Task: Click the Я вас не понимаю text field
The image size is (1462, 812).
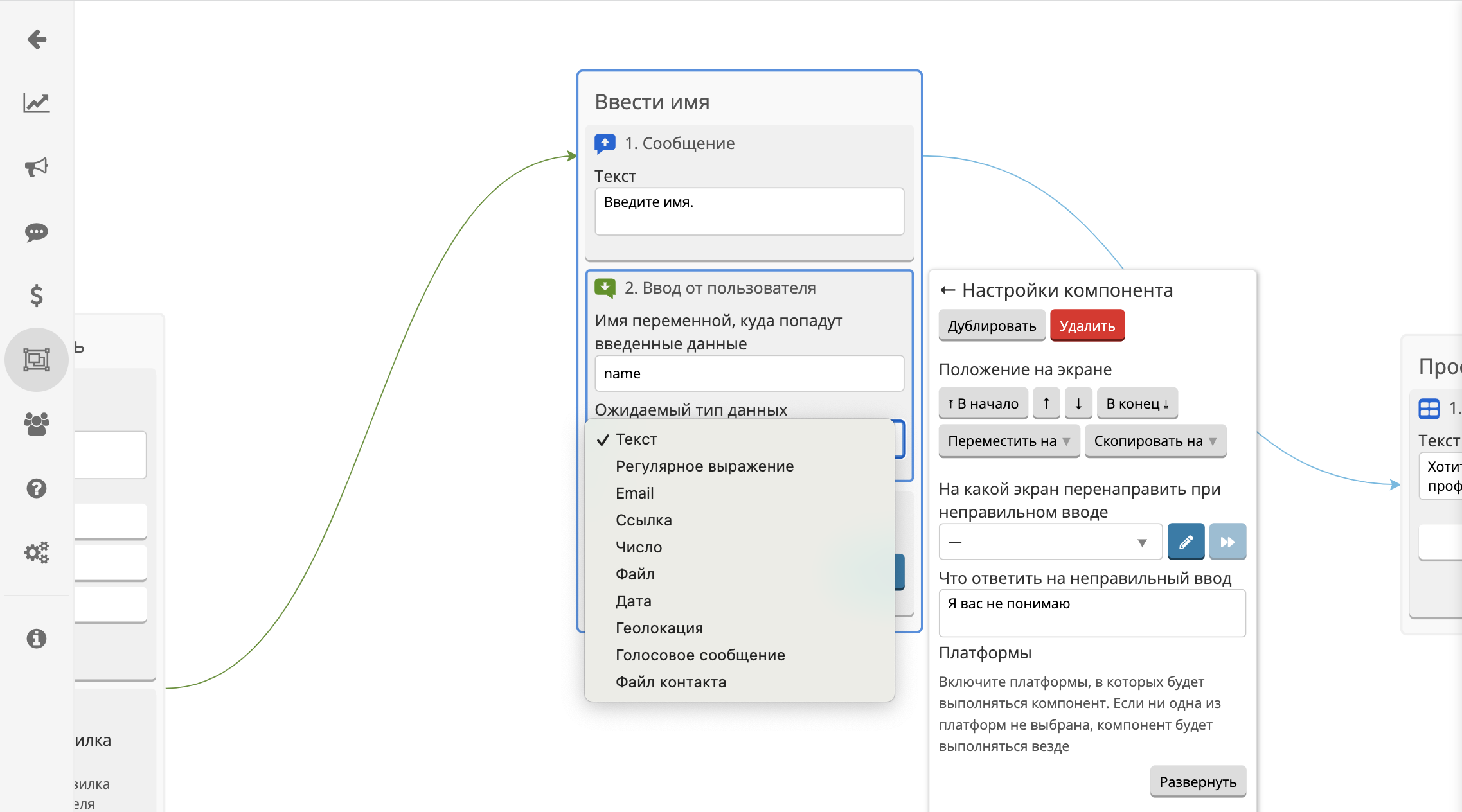Action: pyautogui.click(x=1092, y=613)
